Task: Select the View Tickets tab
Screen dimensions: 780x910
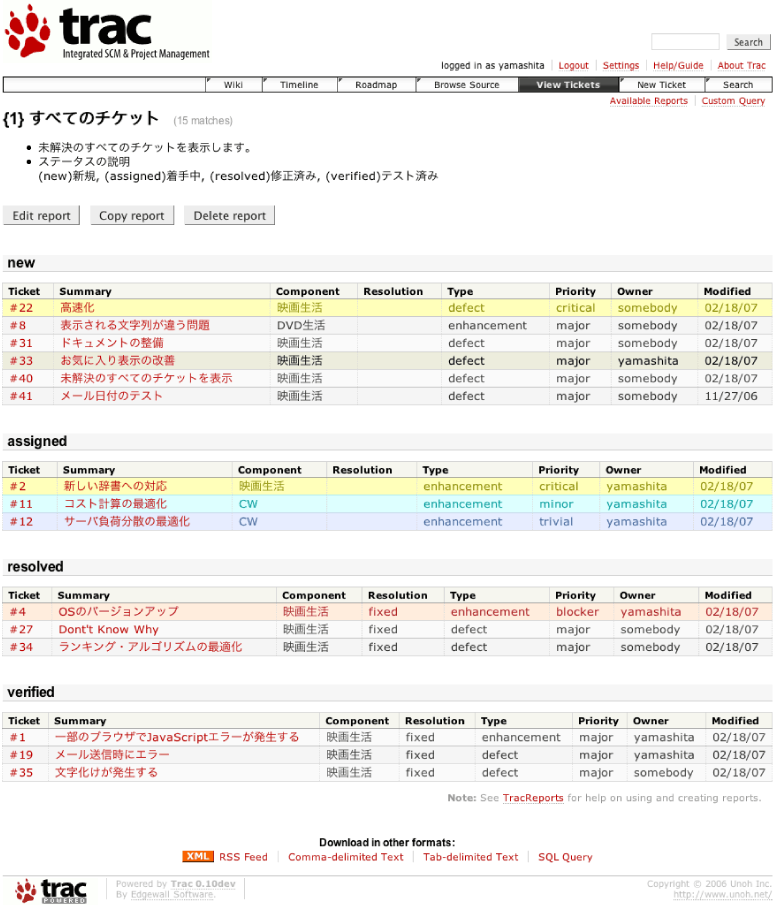Action: tap(568, 85)
